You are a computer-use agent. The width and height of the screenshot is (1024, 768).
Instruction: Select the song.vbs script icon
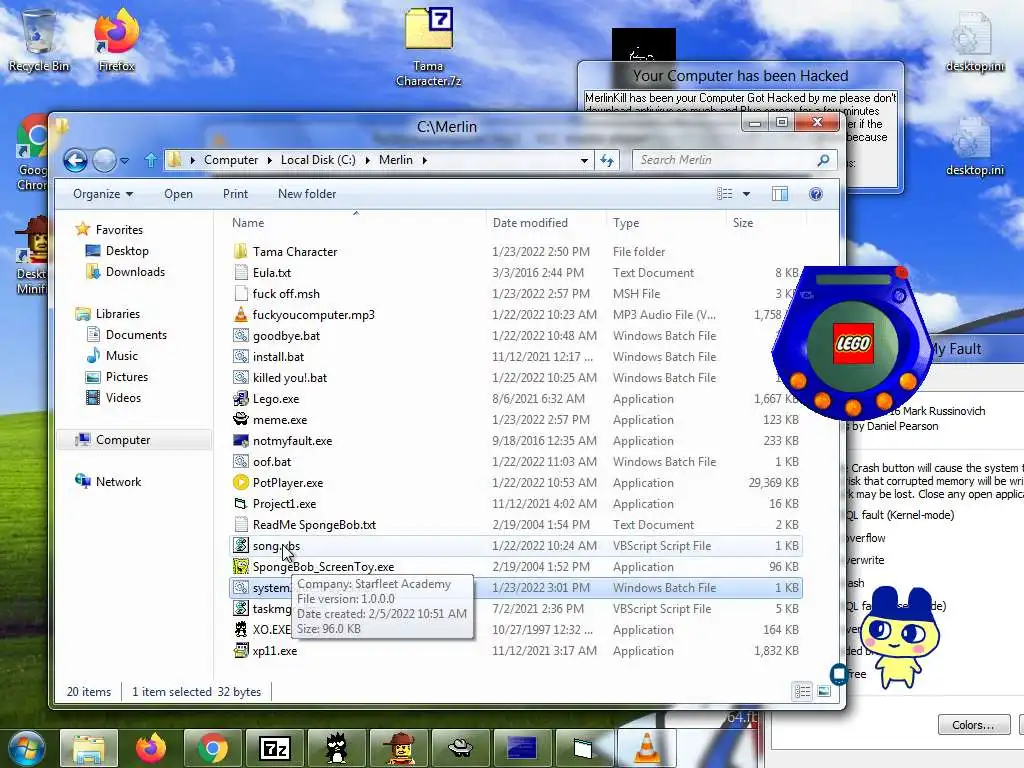point(241,545)
